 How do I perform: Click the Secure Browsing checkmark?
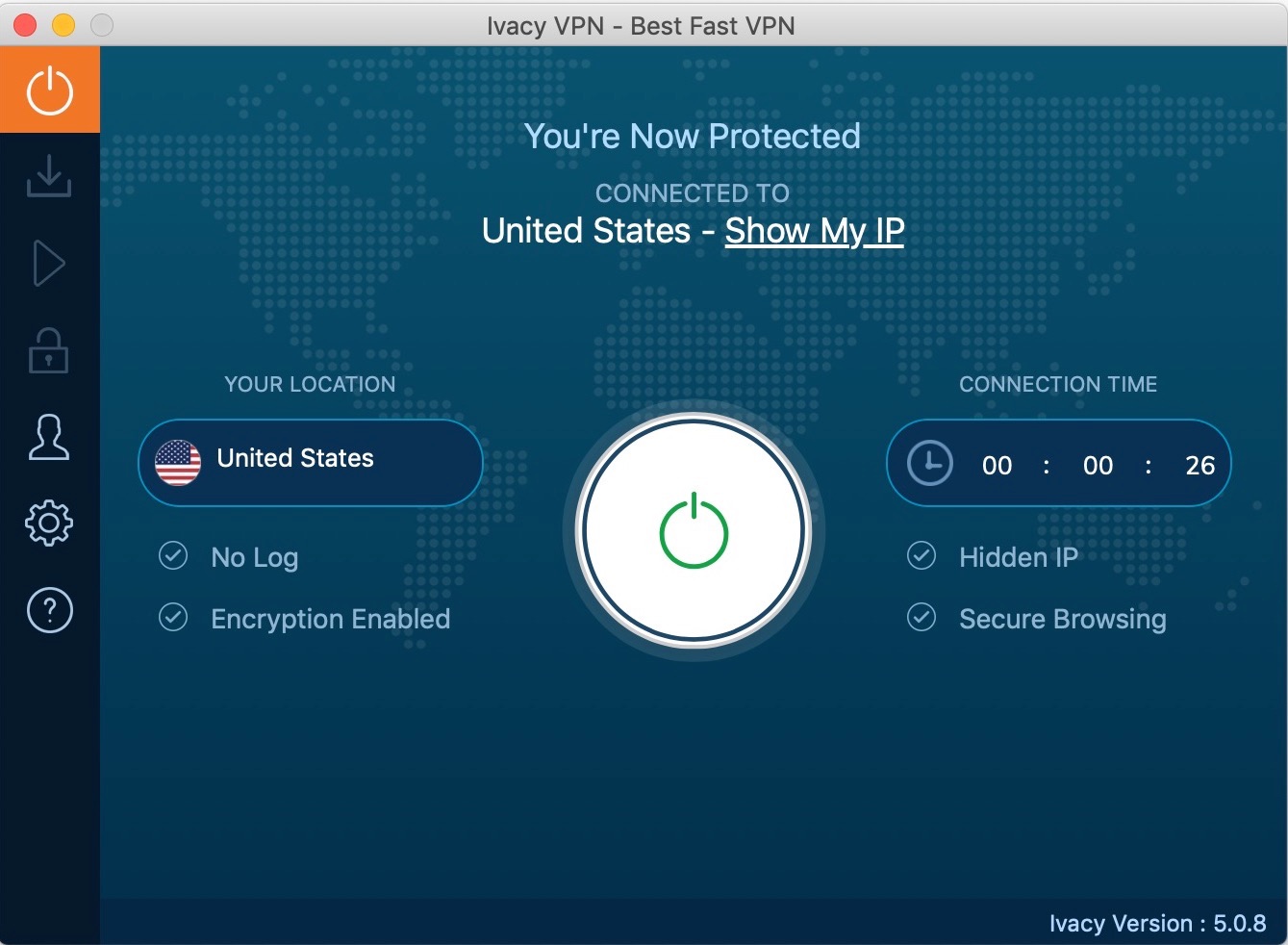[922, 618]
